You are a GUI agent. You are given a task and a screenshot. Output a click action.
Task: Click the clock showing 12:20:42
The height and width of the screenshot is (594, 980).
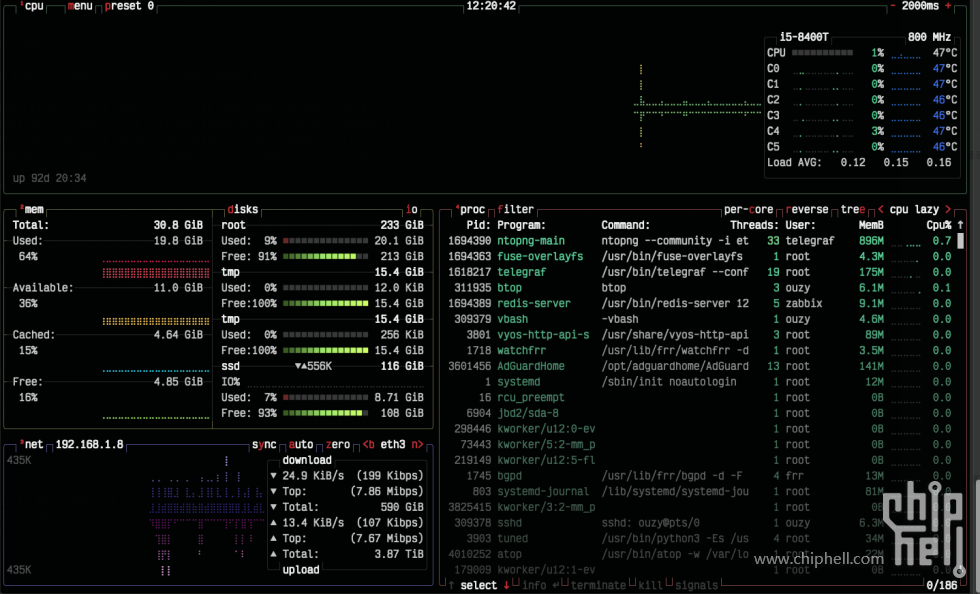coord(491,6)
